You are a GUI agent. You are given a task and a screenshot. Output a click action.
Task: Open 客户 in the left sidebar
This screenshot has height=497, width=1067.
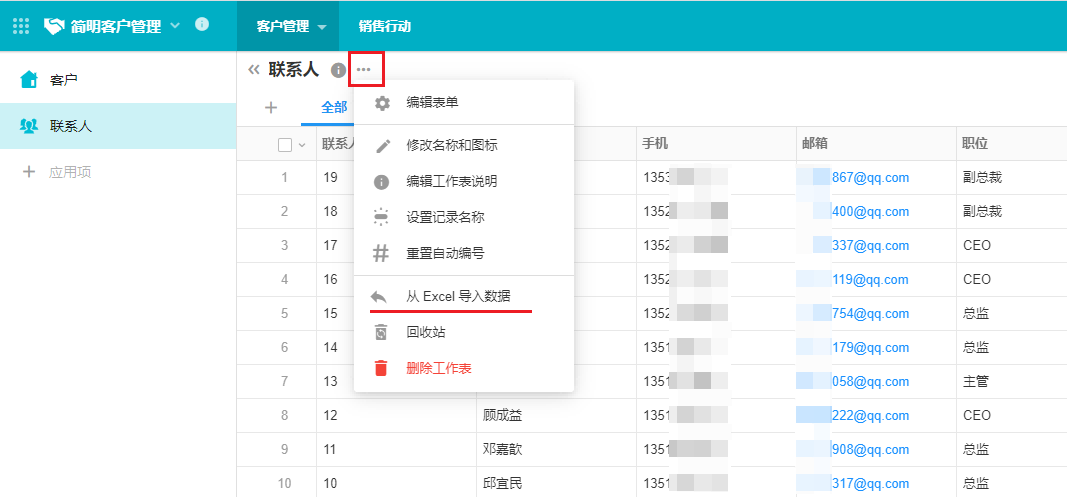[64, 79]
